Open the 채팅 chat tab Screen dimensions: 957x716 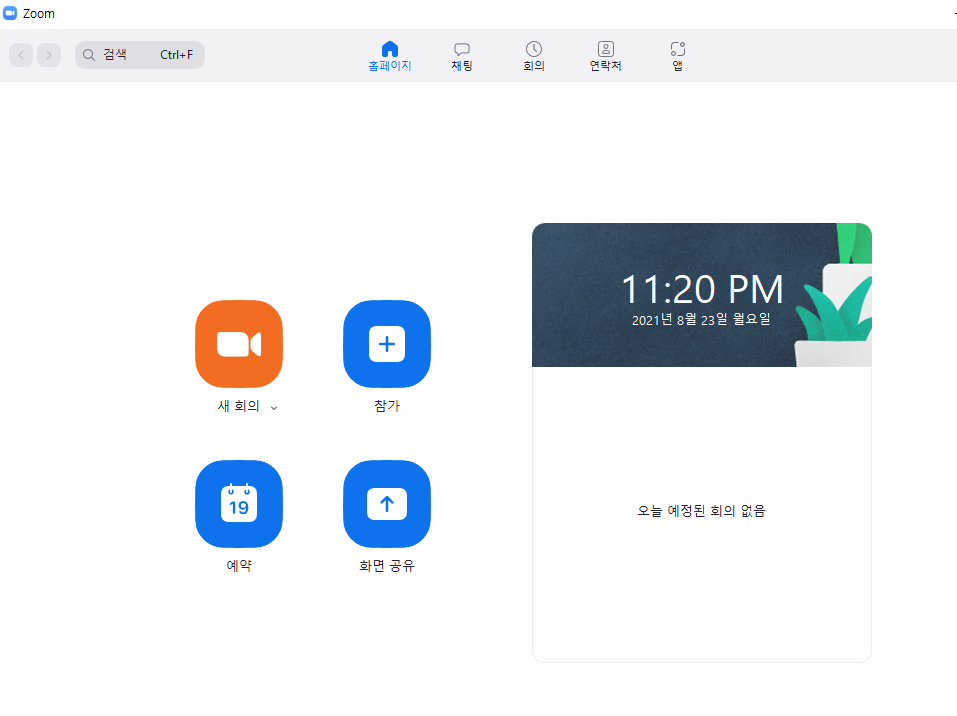(462, 56)
